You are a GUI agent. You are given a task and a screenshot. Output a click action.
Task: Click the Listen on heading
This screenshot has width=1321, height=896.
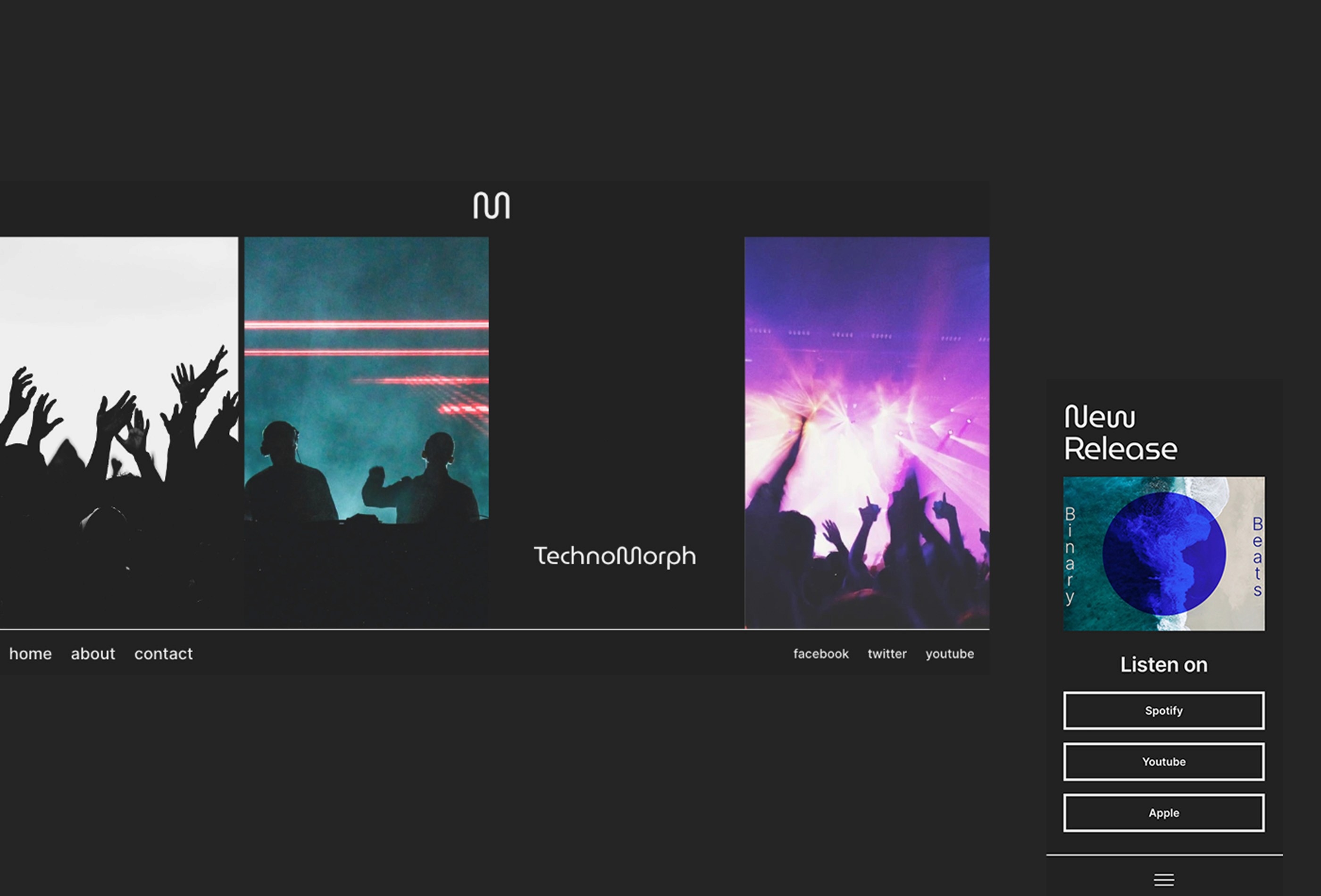(x=1163, y=665)
